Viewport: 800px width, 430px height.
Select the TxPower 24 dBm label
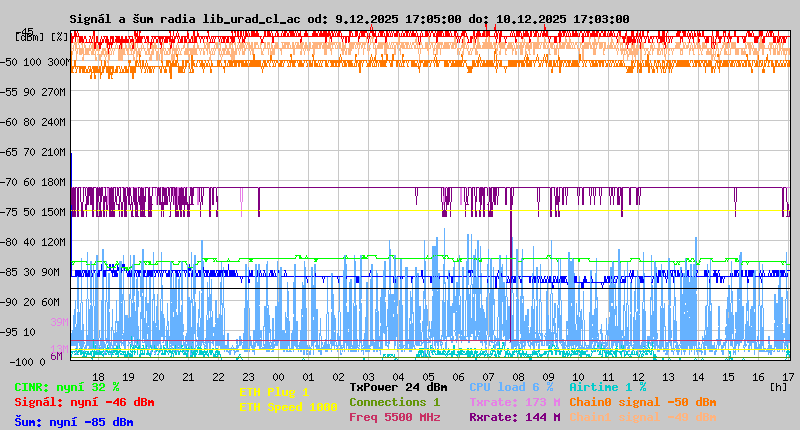(398, 386)
